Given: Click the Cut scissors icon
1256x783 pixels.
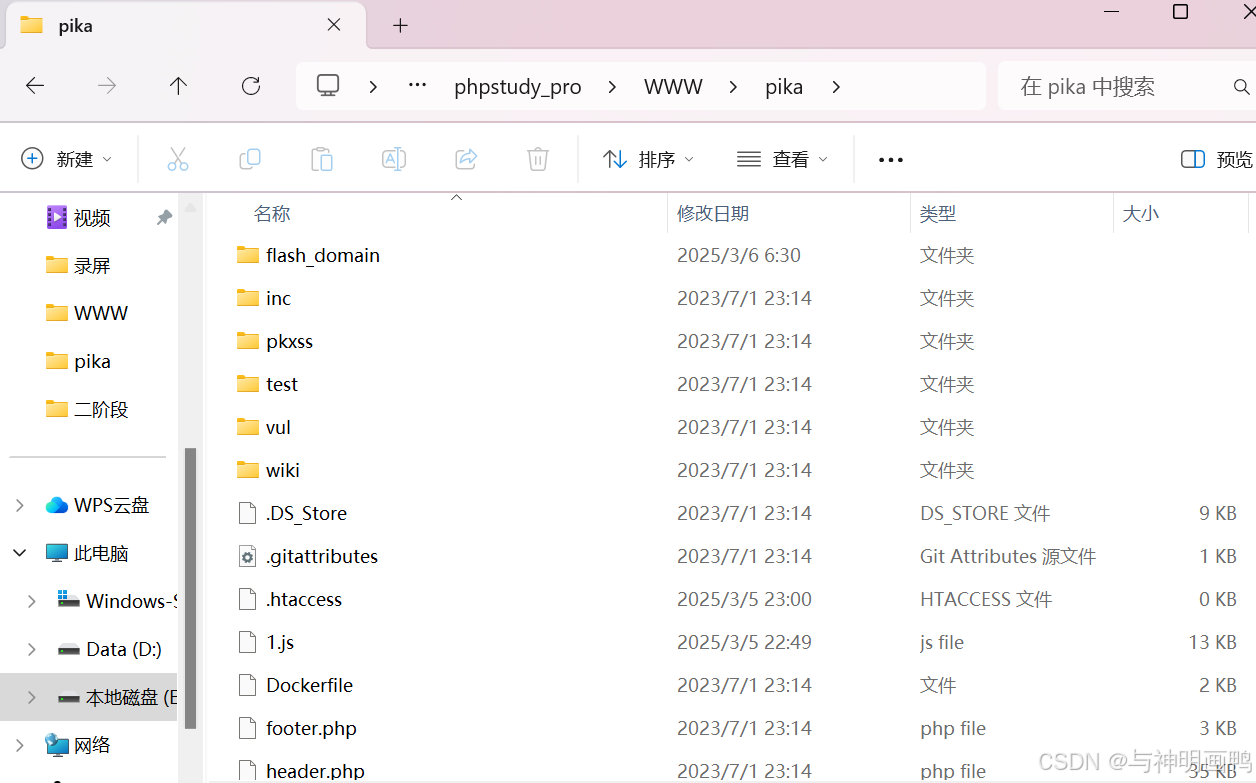Looking at the screenshot, I should pos(178,159).
